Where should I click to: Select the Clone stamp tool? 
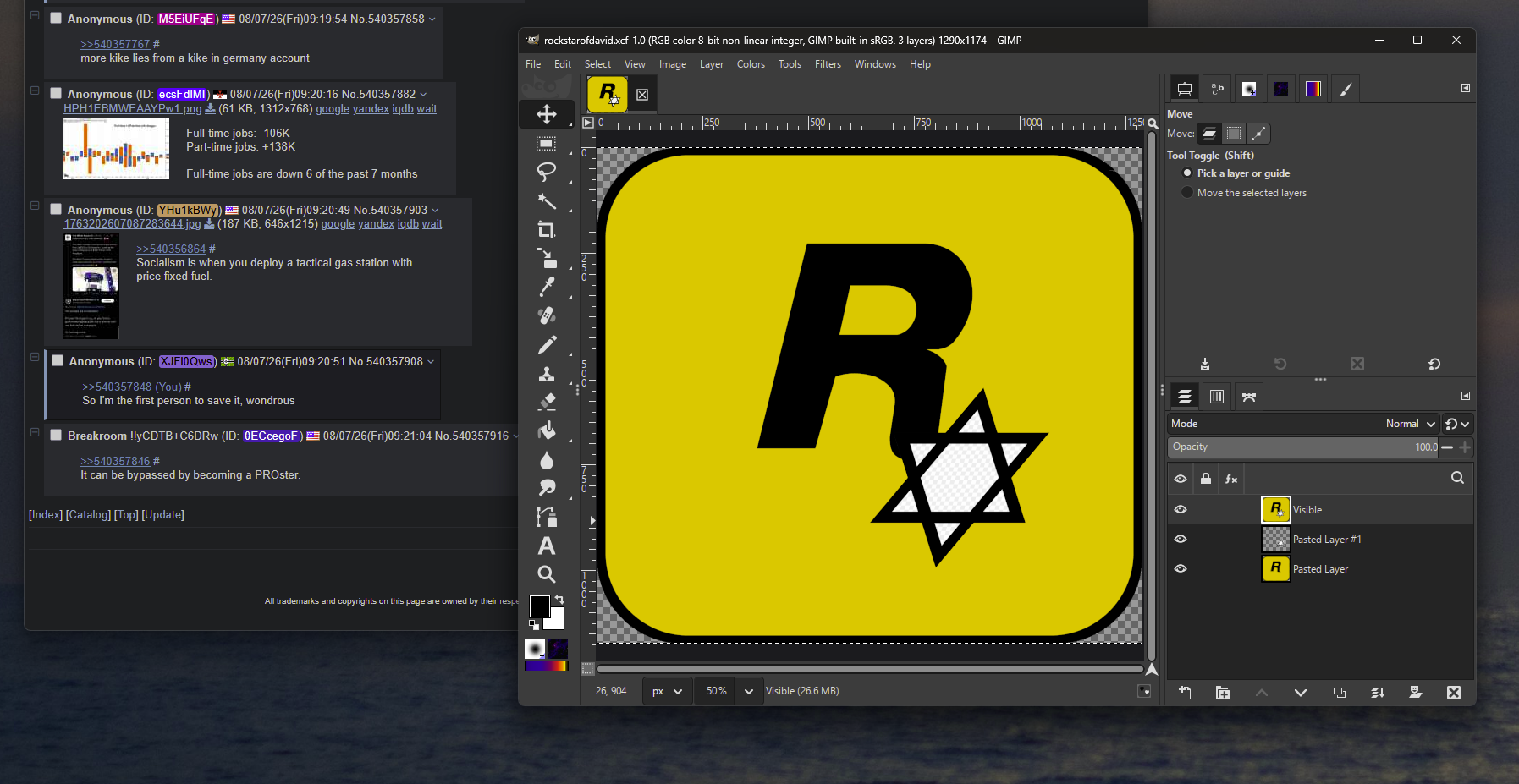click(x=547, y=373)
